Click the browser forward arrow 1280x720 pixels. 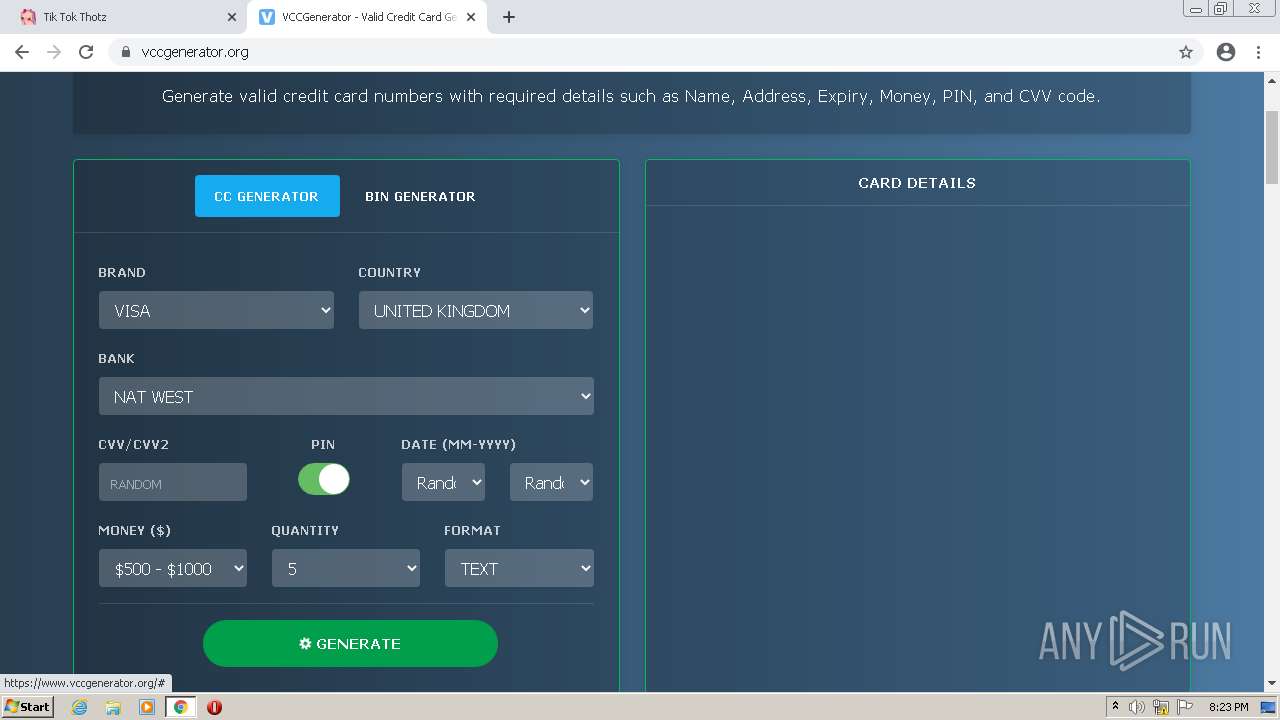point(54,52)
